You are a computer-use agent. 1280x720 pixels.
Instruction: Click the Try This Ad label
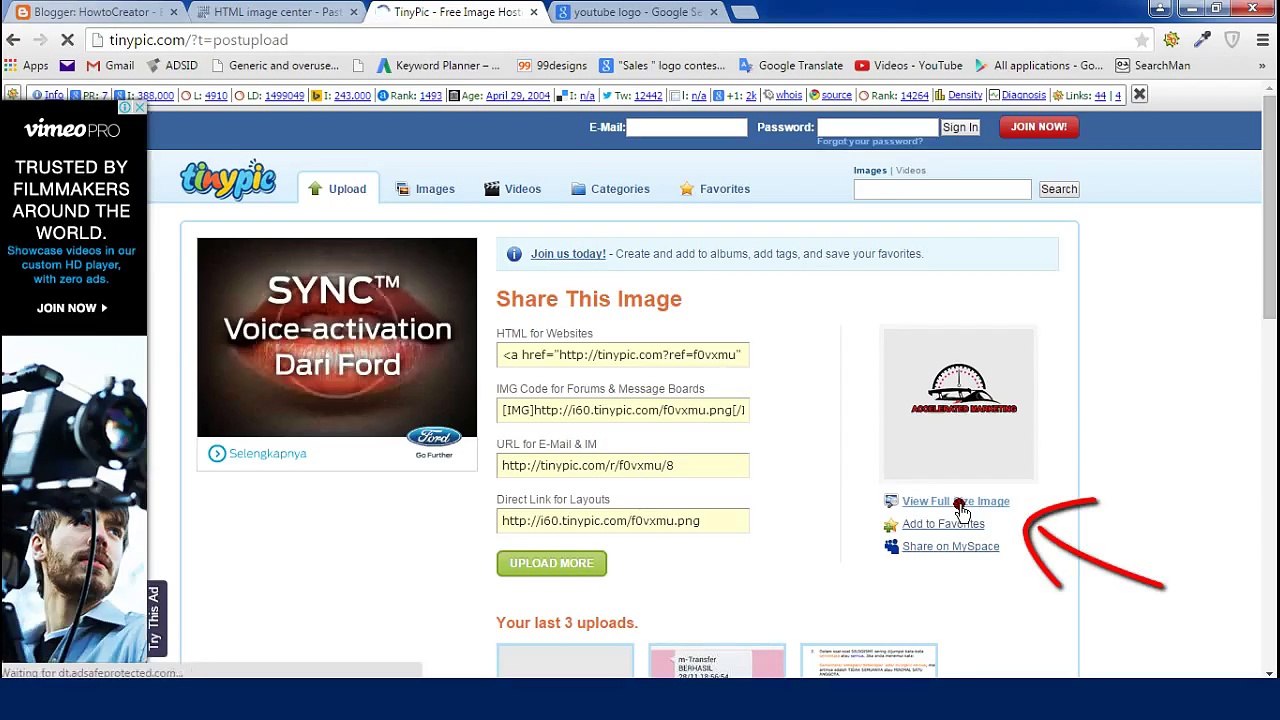[154, 619]
